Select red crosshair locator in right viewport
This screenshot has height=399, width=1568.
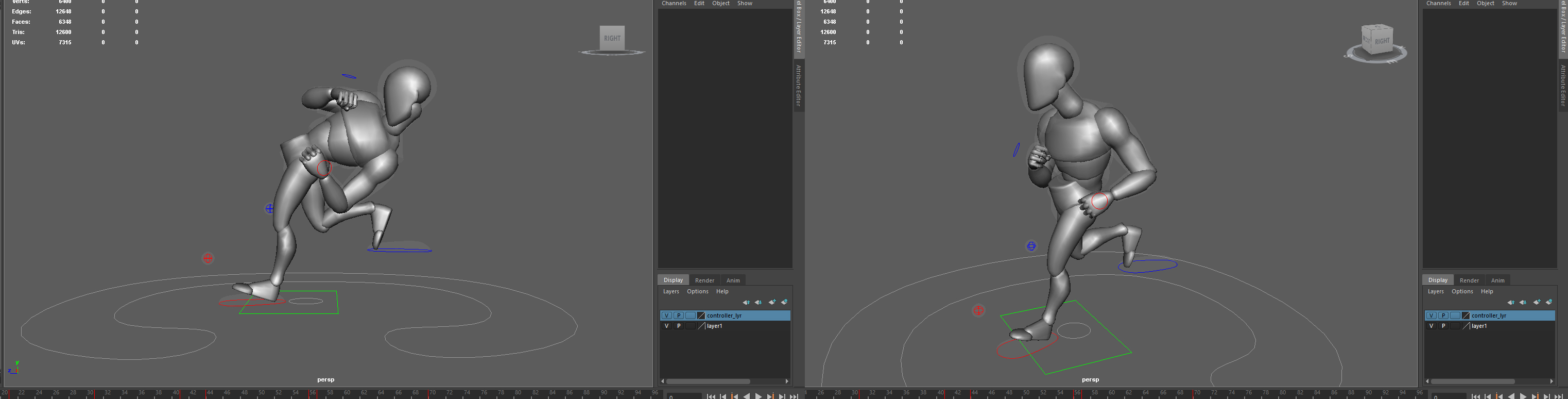tap(978, 310)
